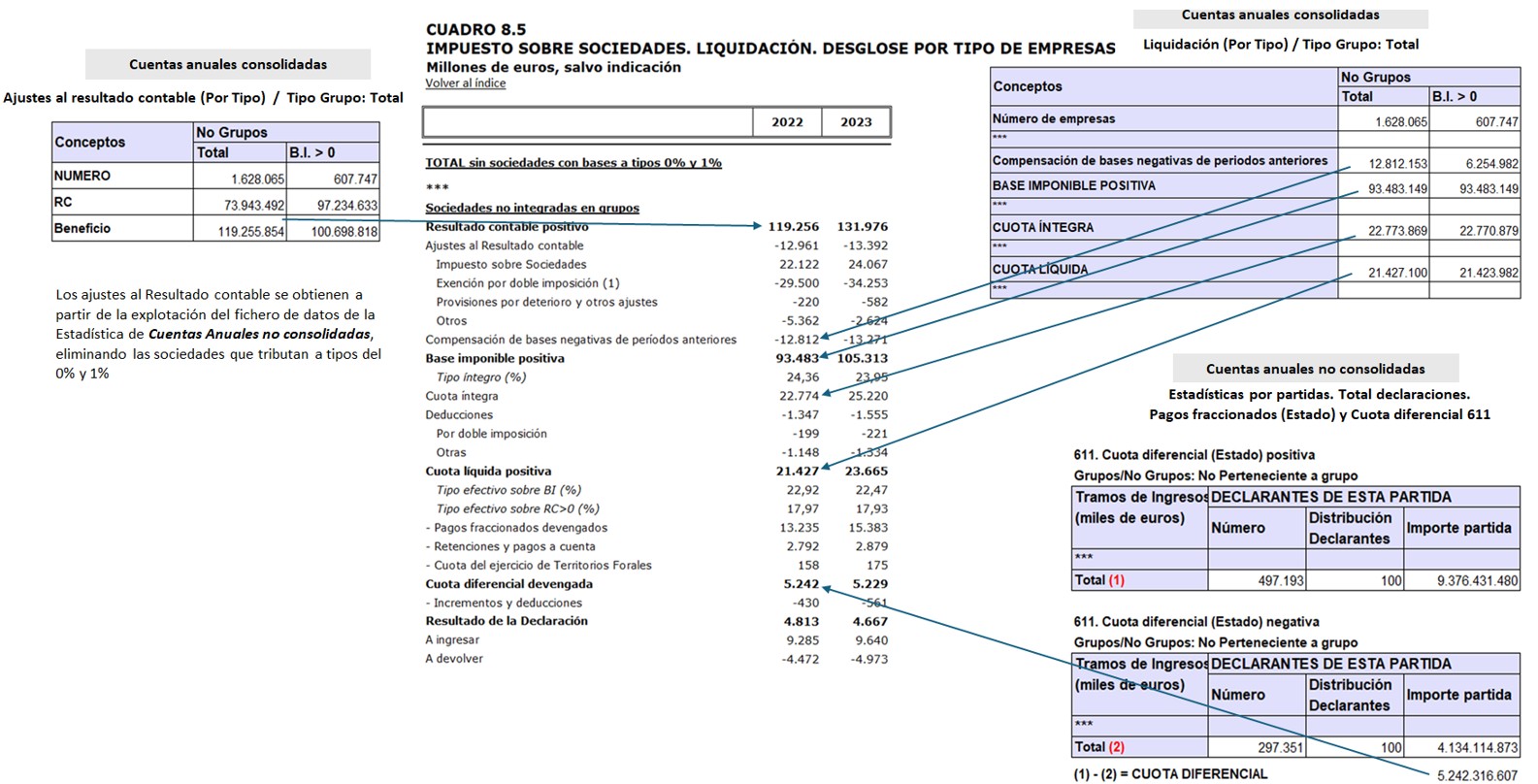Click the 'Cuentas anuales no consolidadas' banner
Screen dimensions: 1538x784
pos(1315,369)
